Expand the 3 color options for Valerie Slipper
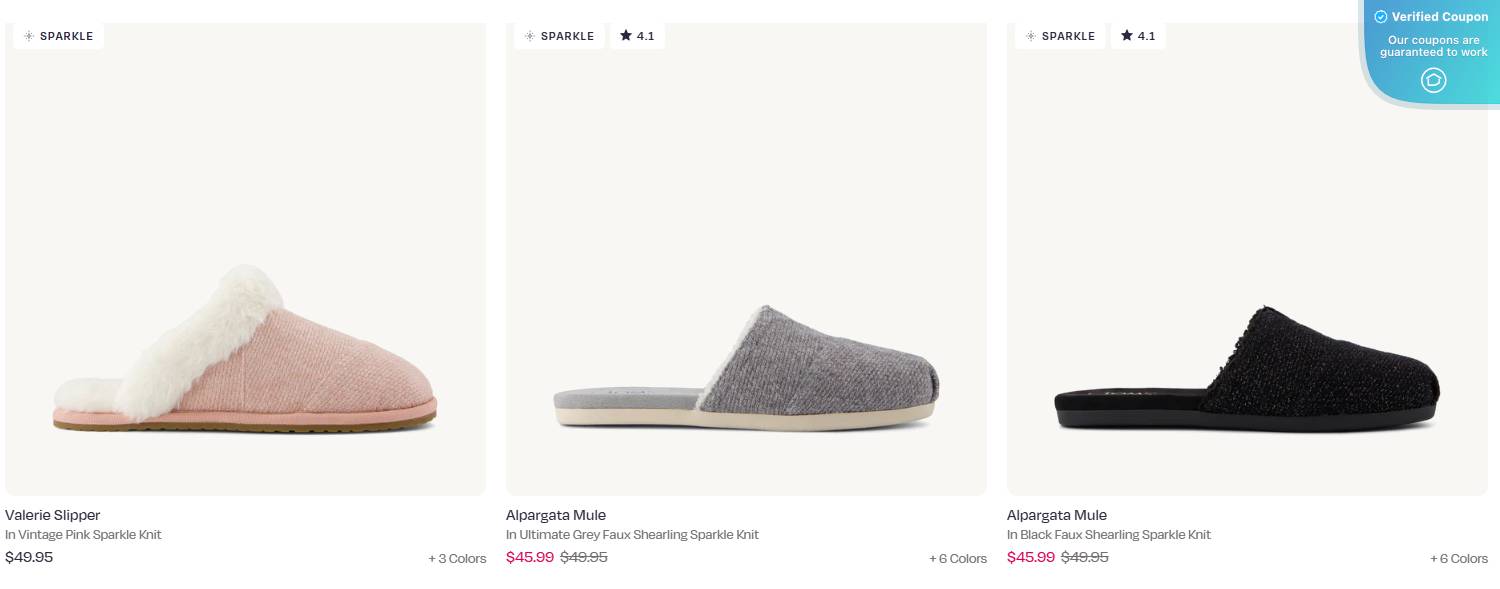This screenshot has width=1500, height=589. (458, 558)
